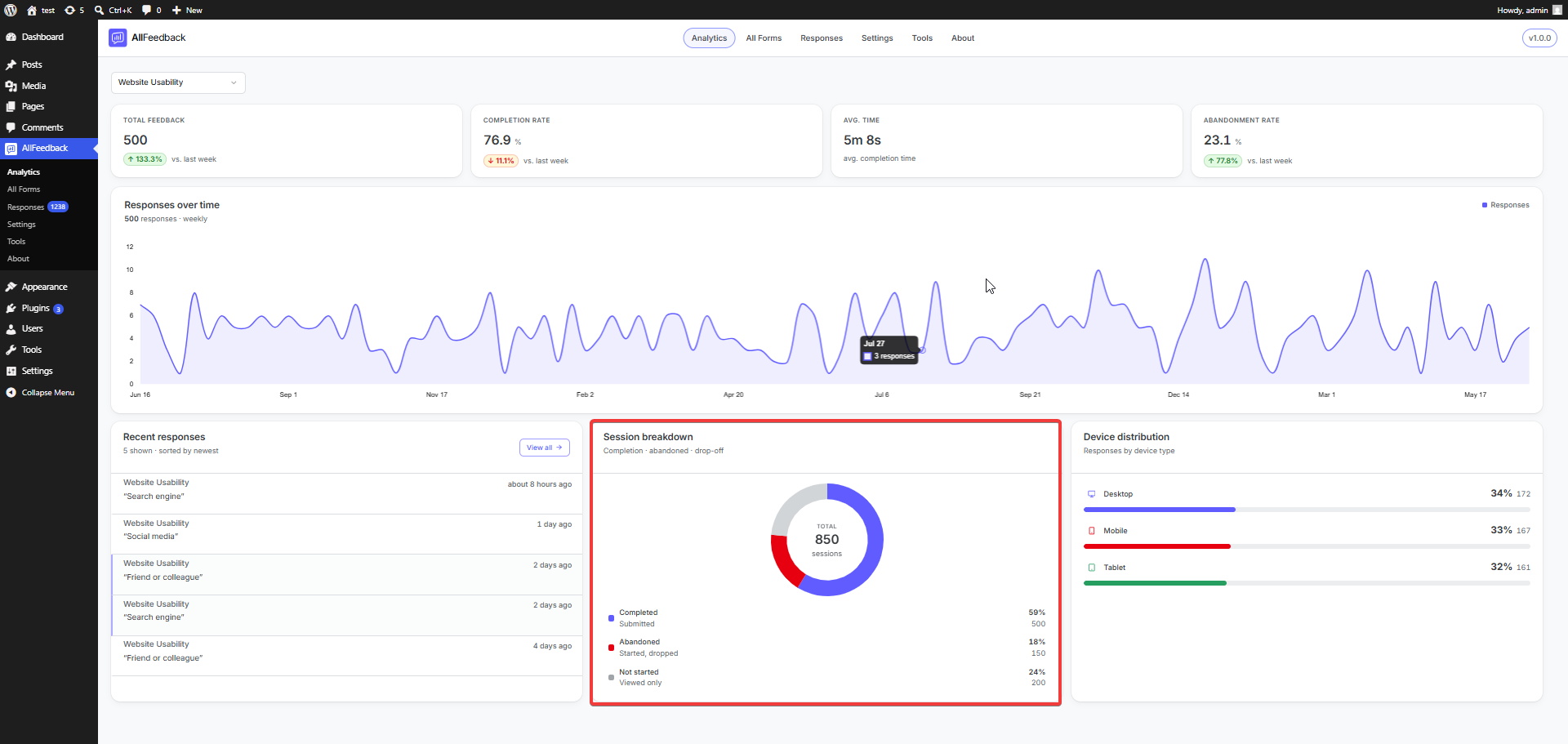Click the comments bubble icon in admin bar
The width and height of the screenshot is (1568, 744).
pyautogui.click(x=147, y=10)
